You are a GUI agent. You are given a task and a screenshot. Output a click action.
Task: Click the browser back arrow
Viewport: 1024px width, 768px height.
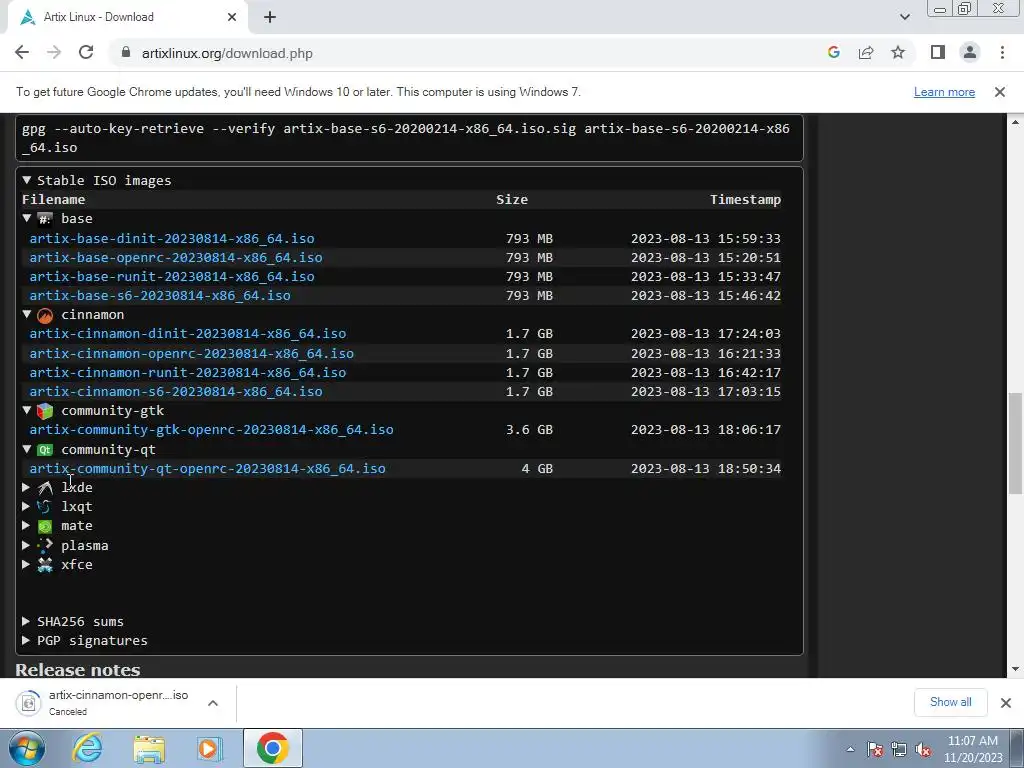(x=22, y=53)
